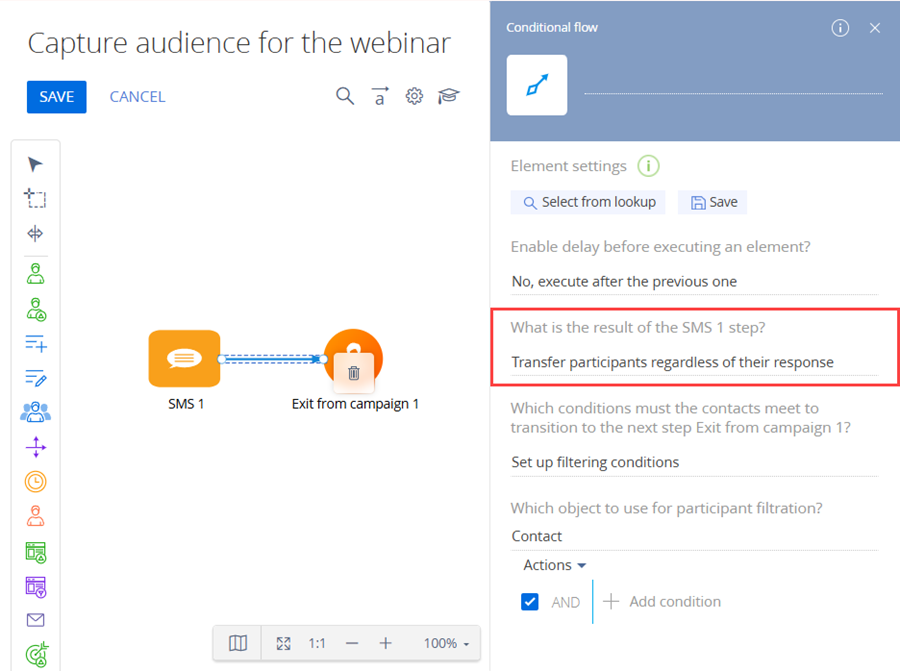
Task: Open the academy graduation cap icon
Action: point(449,96)
